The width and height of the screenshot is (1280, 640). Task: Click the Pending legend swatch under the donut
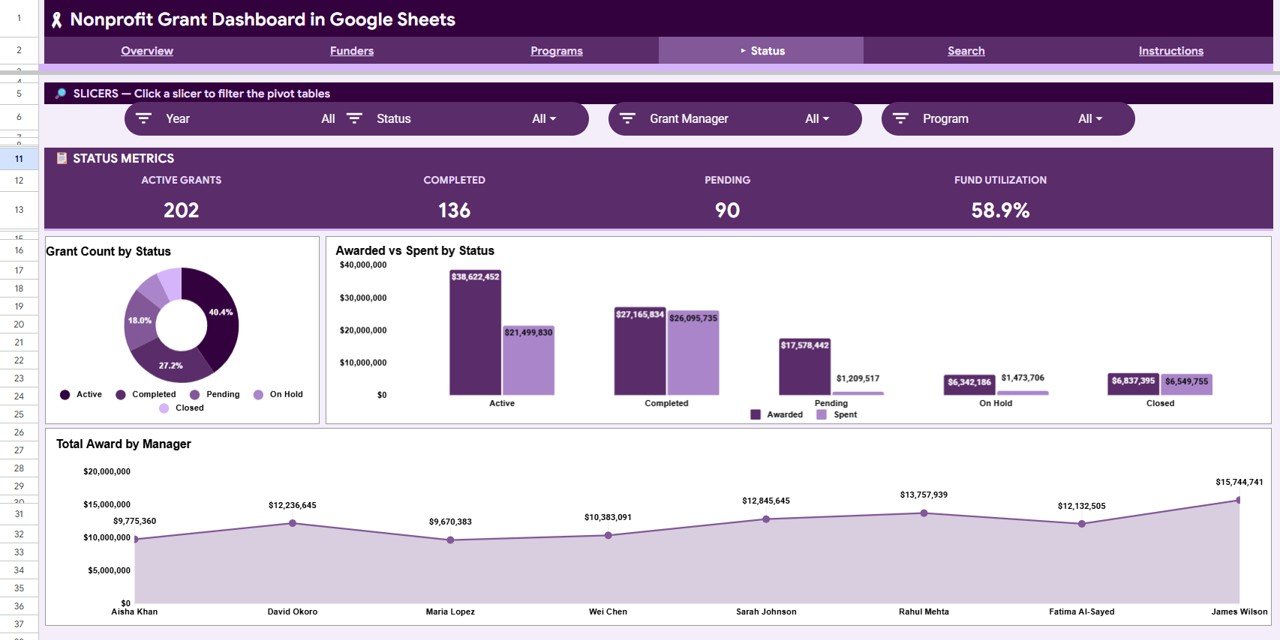click(195, 395)
